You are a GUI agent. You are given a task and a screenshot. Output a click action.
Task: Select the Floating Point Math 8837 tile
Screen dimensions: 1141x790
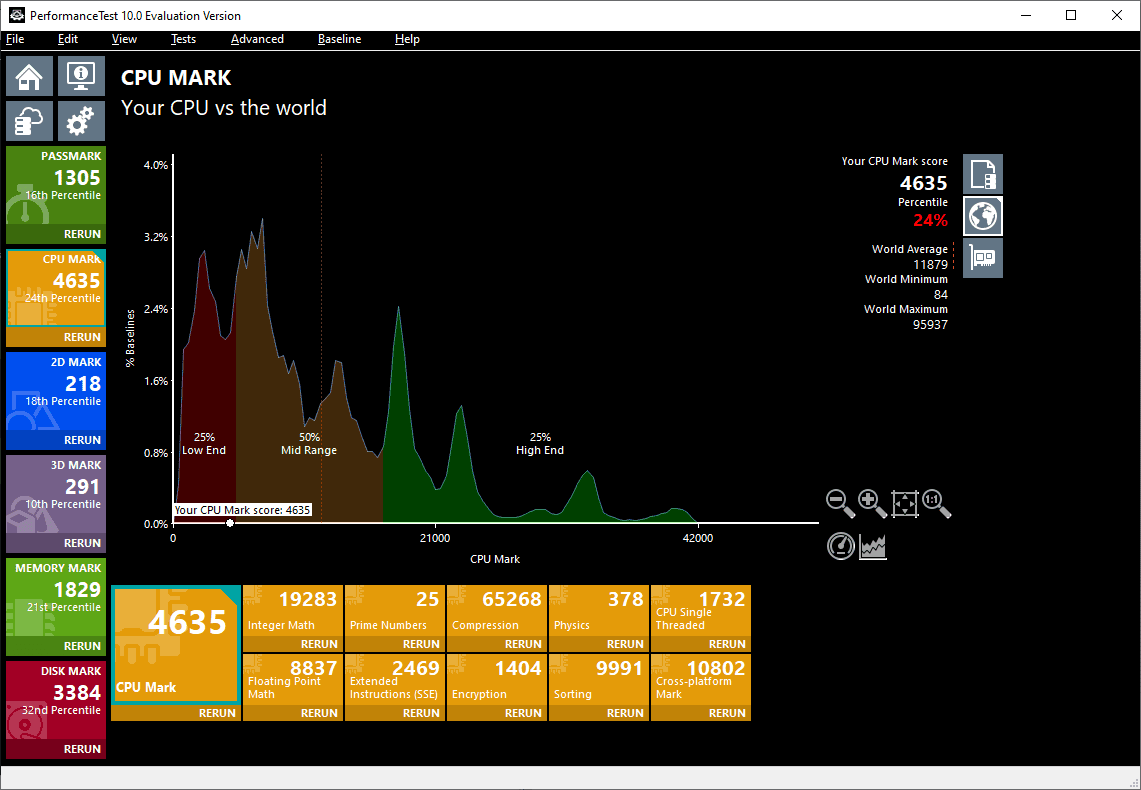(x=293, y=680)
